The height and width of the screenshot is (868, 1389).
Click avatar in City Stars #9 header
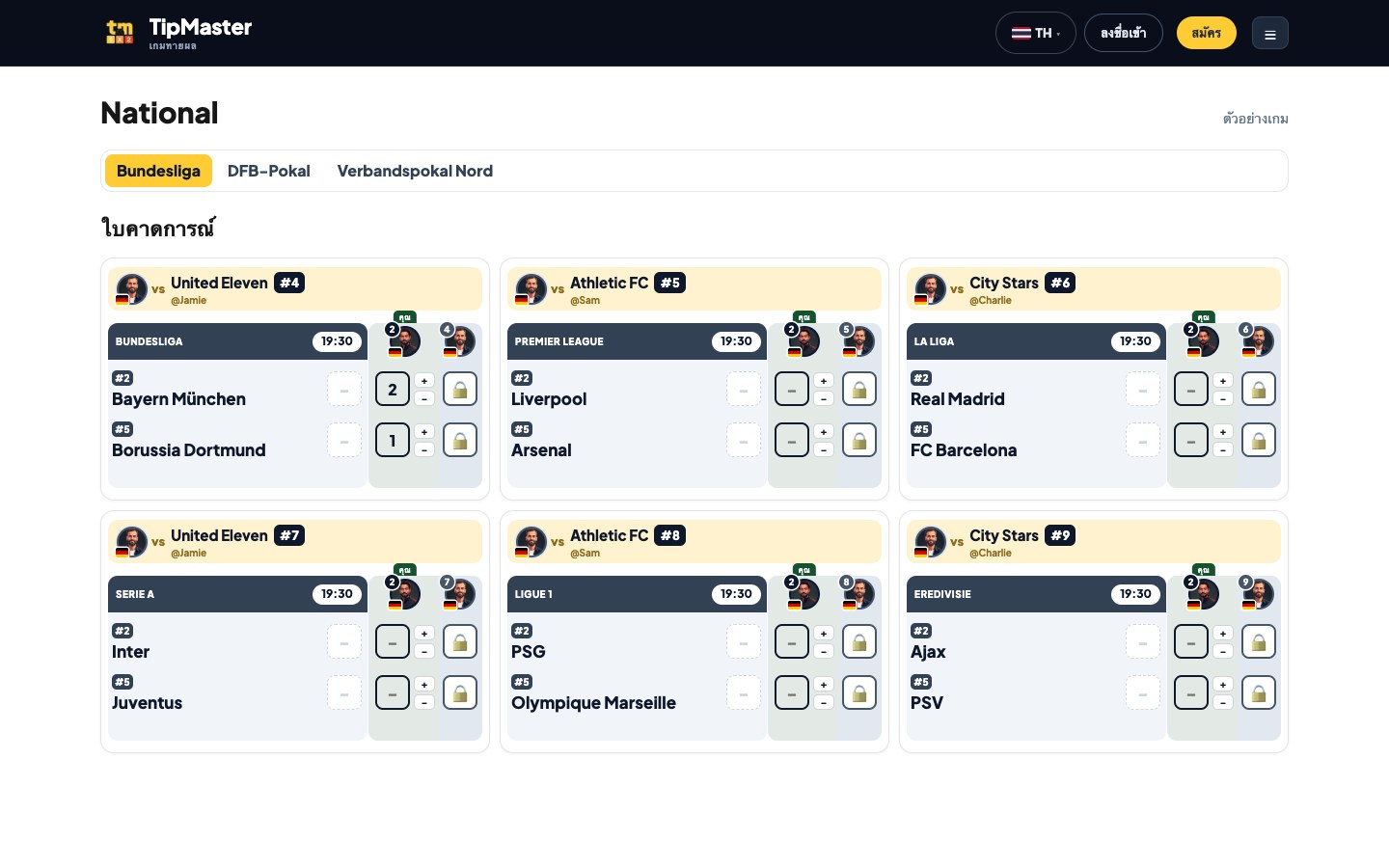pos(930,541)
